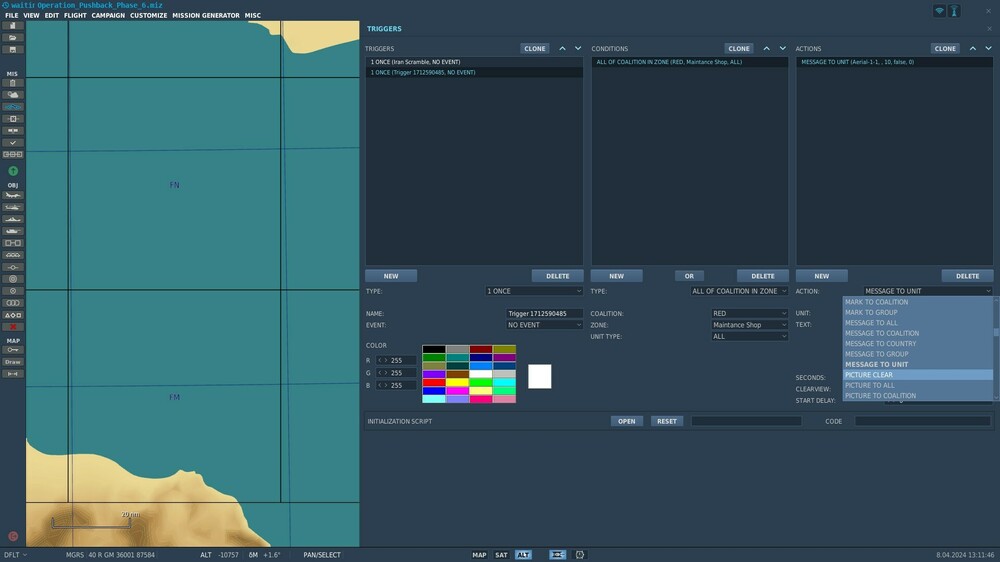Image resolution: width=1000 pixels, height=562 pixels.
Task: Select the helicopter group tool
Action: point(13,207)
